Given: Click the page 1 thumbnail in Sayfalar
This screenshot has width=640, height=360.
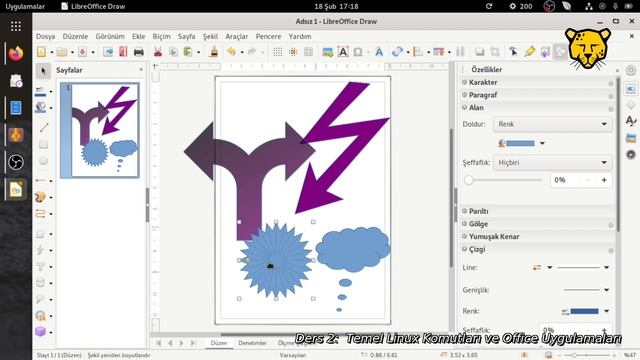Looking at the screenshot, I should (x=100, y=130).
